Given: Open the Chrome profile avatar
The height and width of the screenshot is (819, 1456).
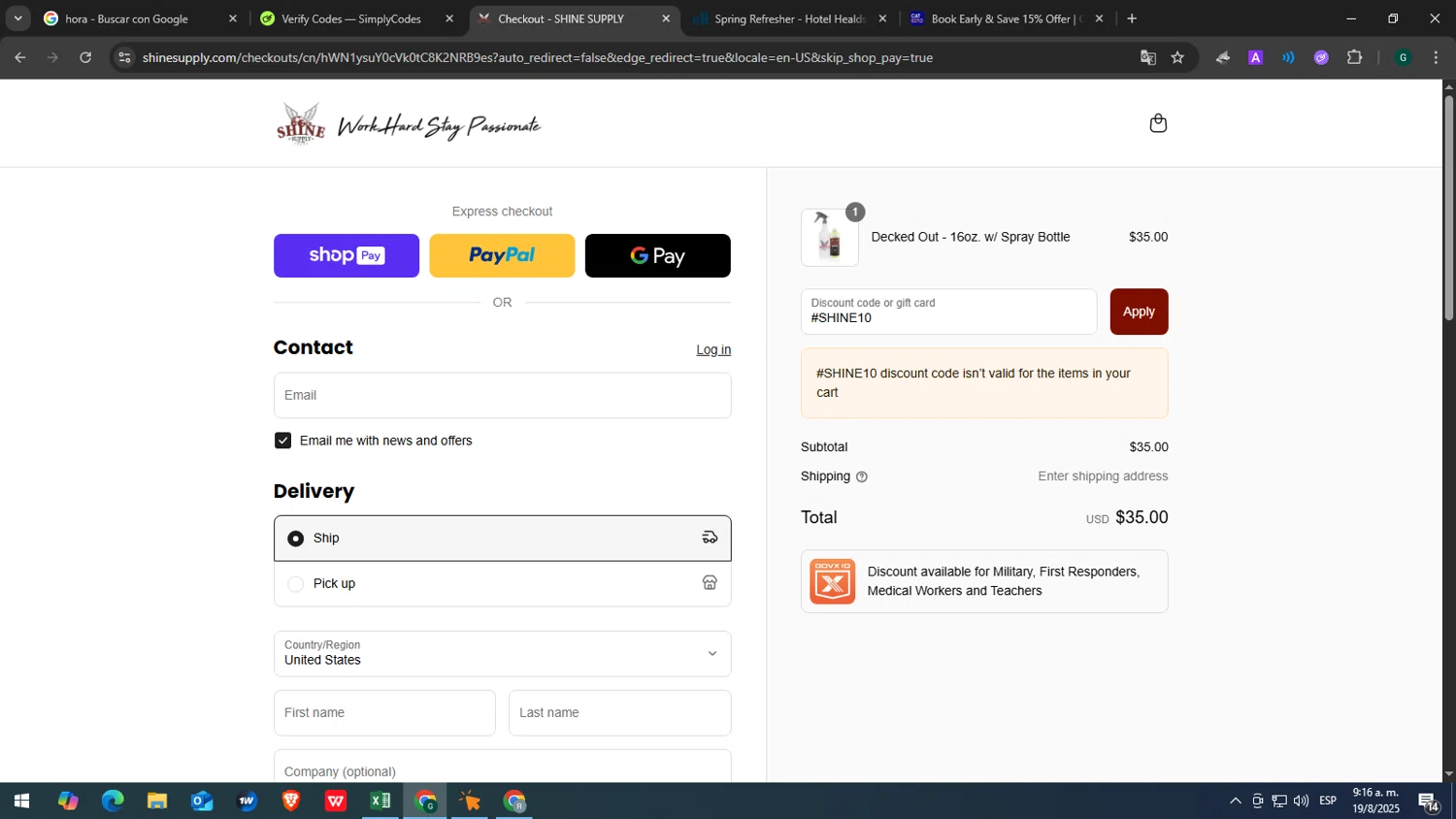Looking at the screenshot, I should (x=1403, y=57).
